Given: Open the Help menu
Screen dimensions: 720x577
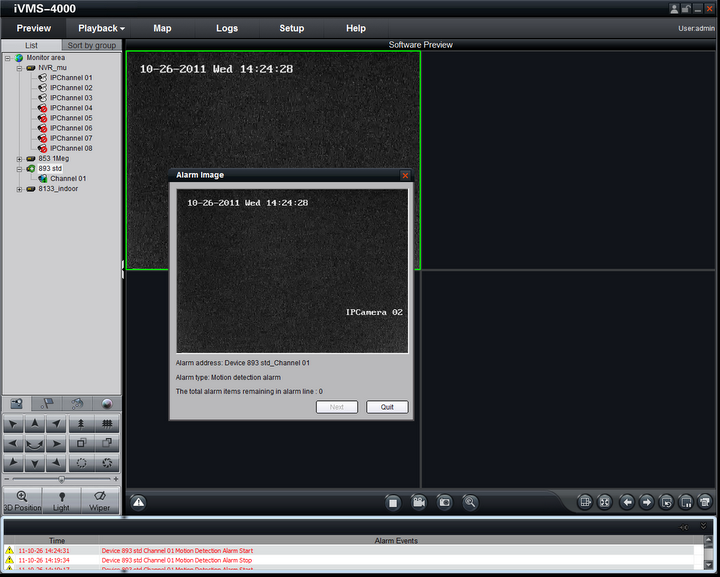Looking at the screenshot, I should (356, 28).
